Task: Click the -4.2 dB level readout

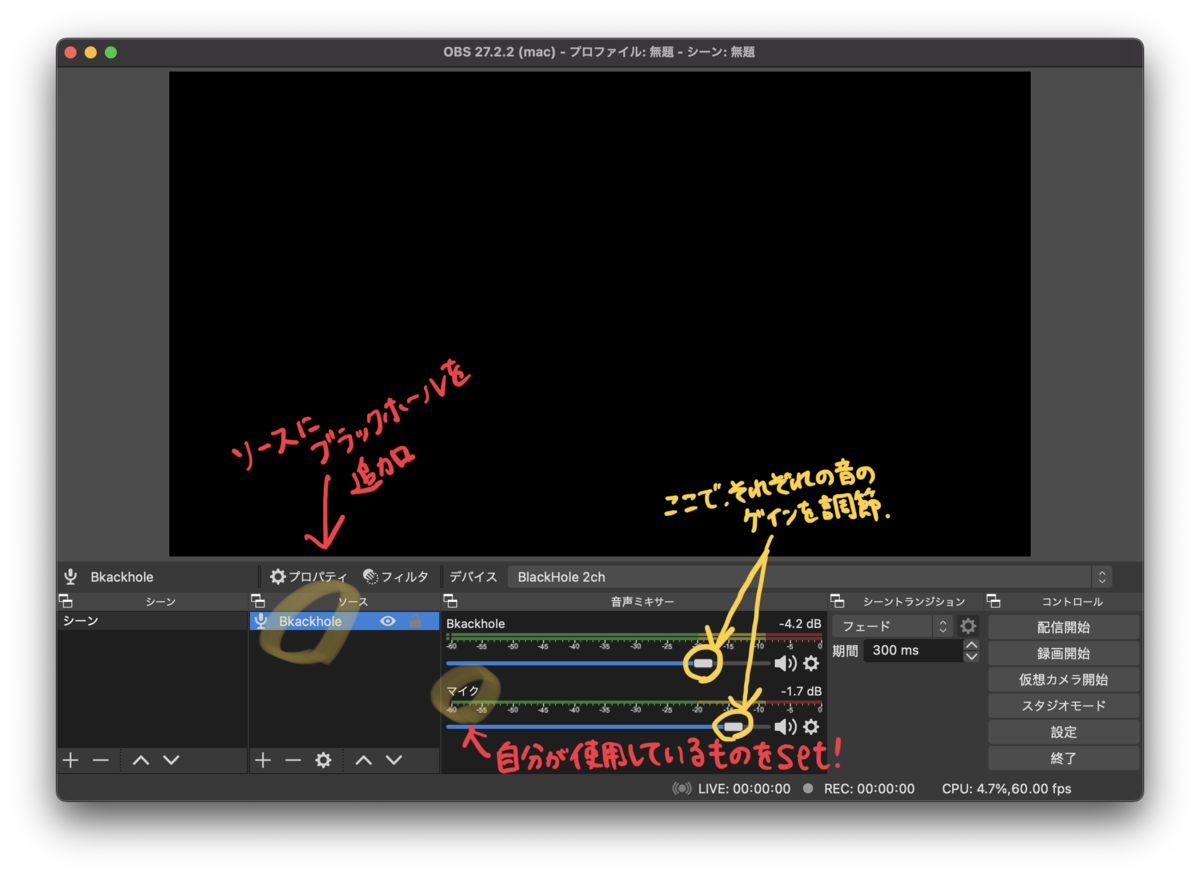Action: click(800, 624)
